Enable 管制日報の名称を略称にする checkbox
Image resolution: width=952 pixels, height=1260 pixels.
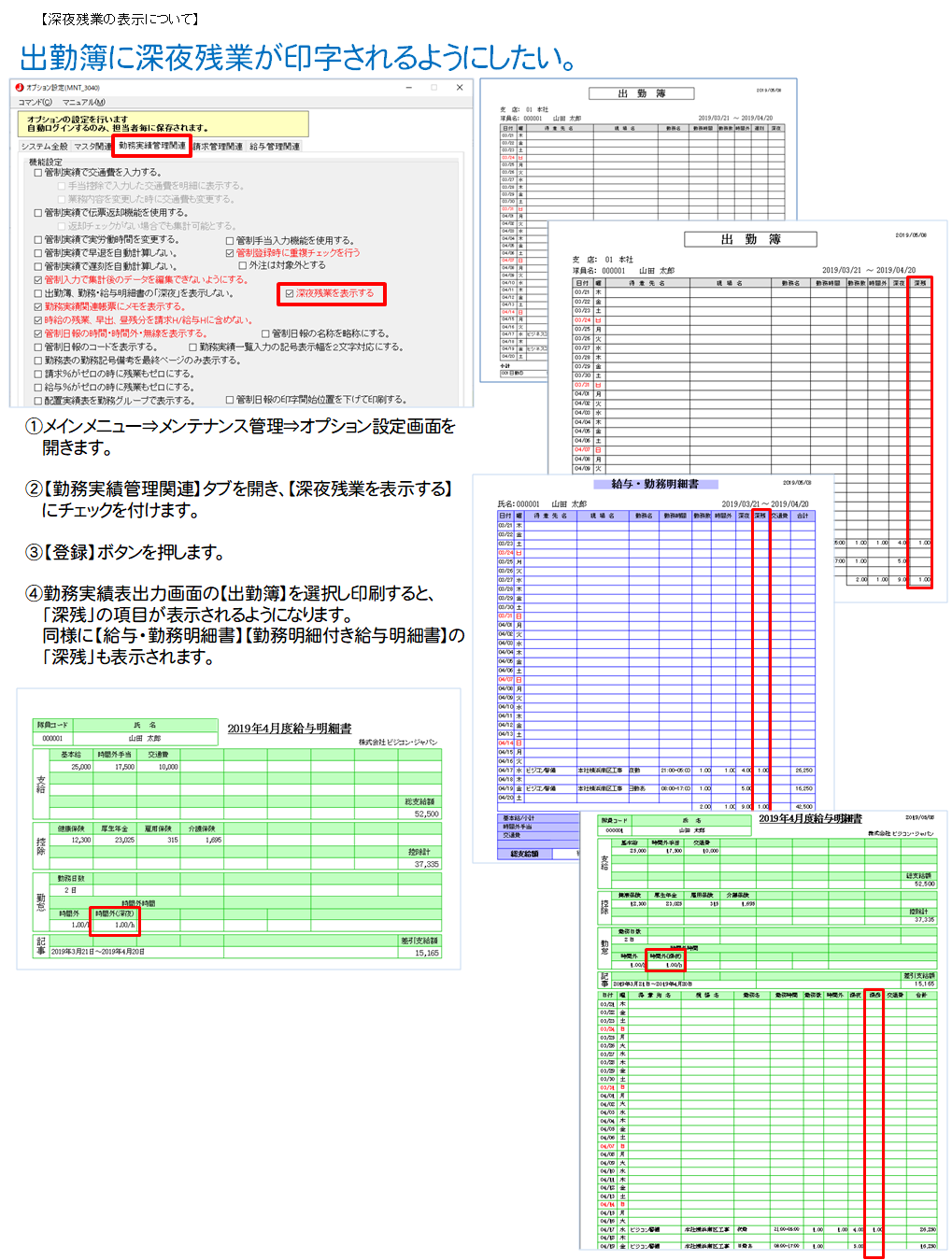click(265, 333)
